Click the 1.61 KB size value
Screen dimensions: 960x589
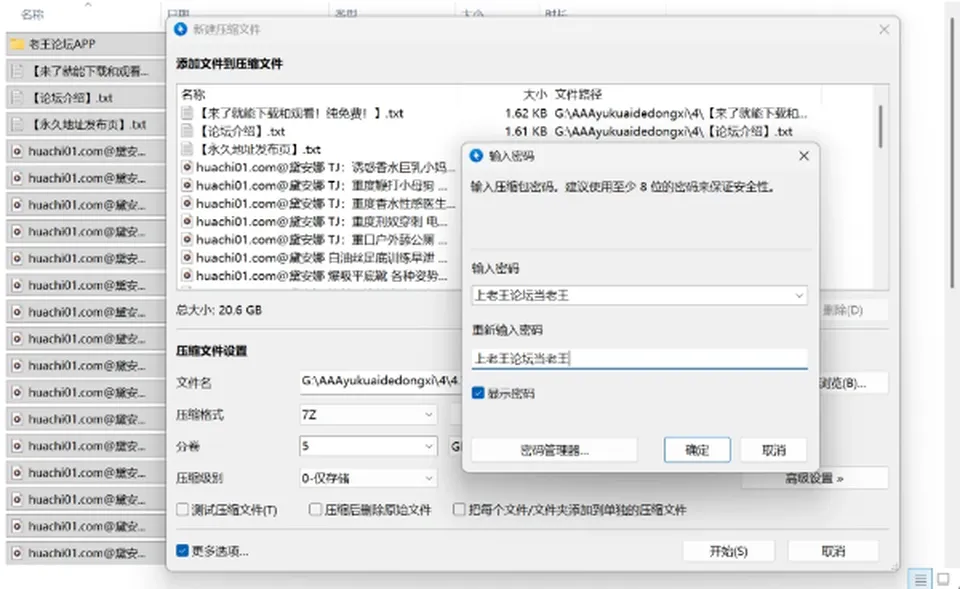pos(526,132)
